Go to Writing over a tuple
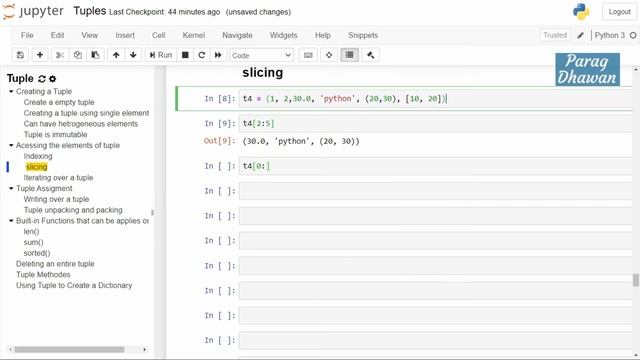This screenshot has width=640, height=360. tap(56, 199)
